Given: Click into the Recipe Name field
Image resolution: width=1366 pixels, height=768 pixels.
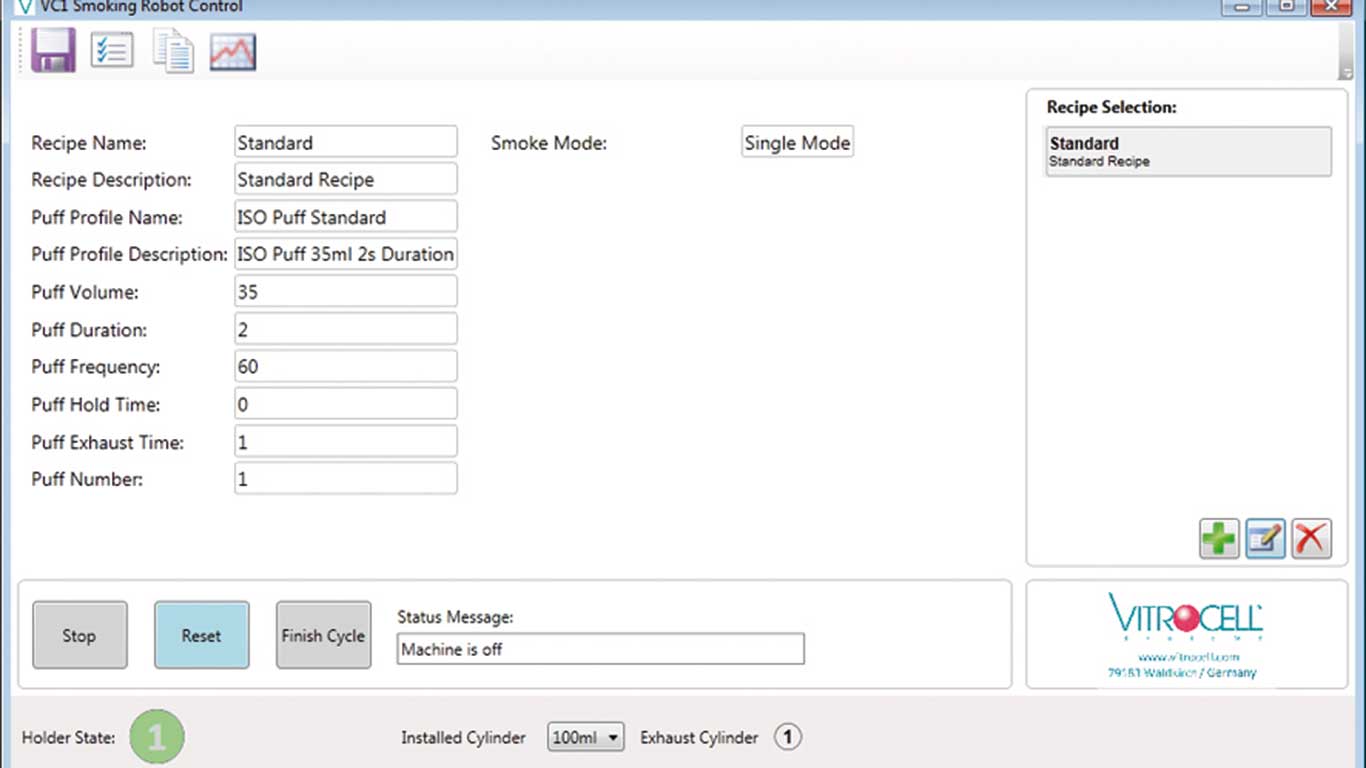Looking at the screenshot, I should pyautogui.click(x=346, y=143).
